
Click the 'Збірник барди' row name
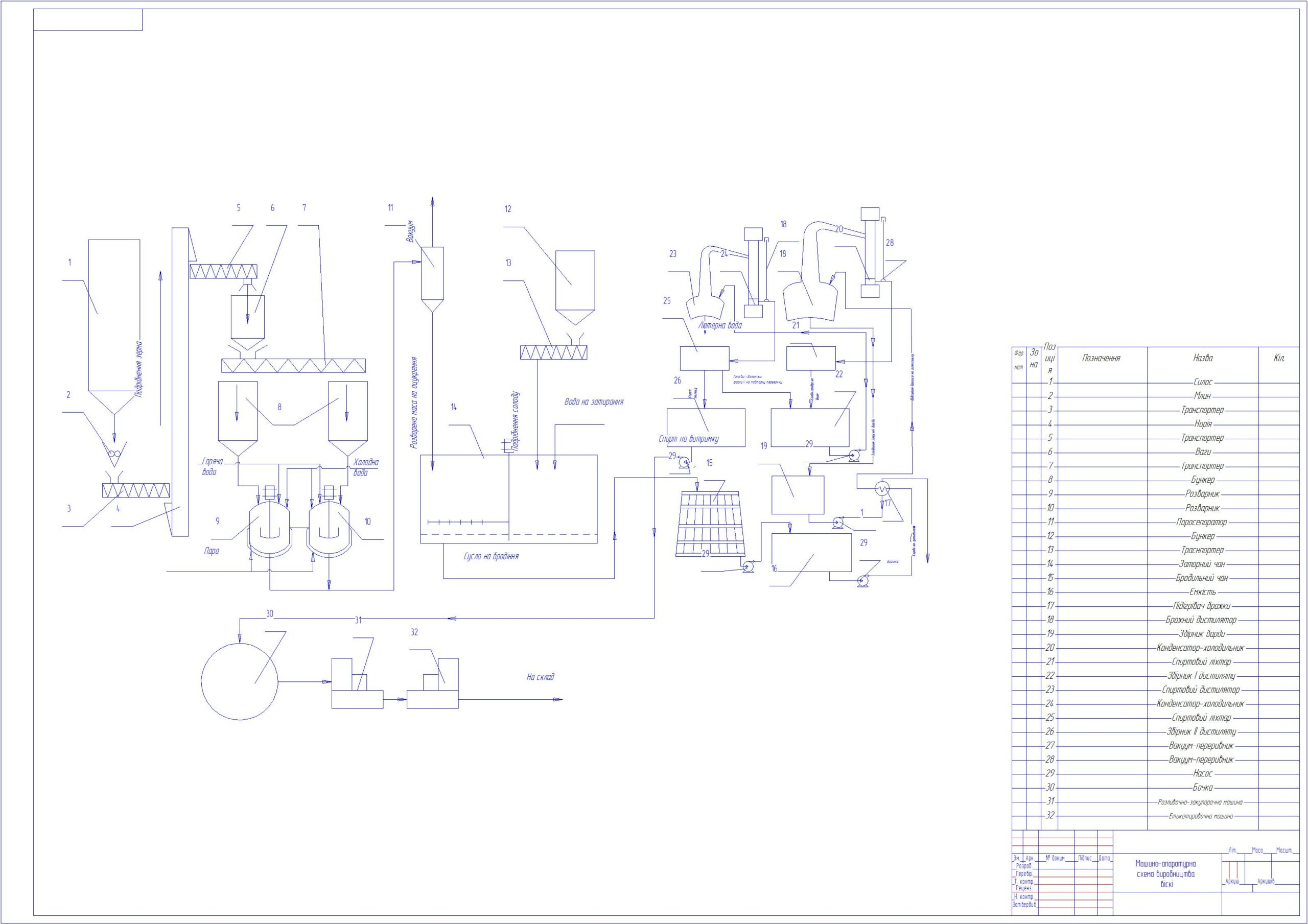1202,633
